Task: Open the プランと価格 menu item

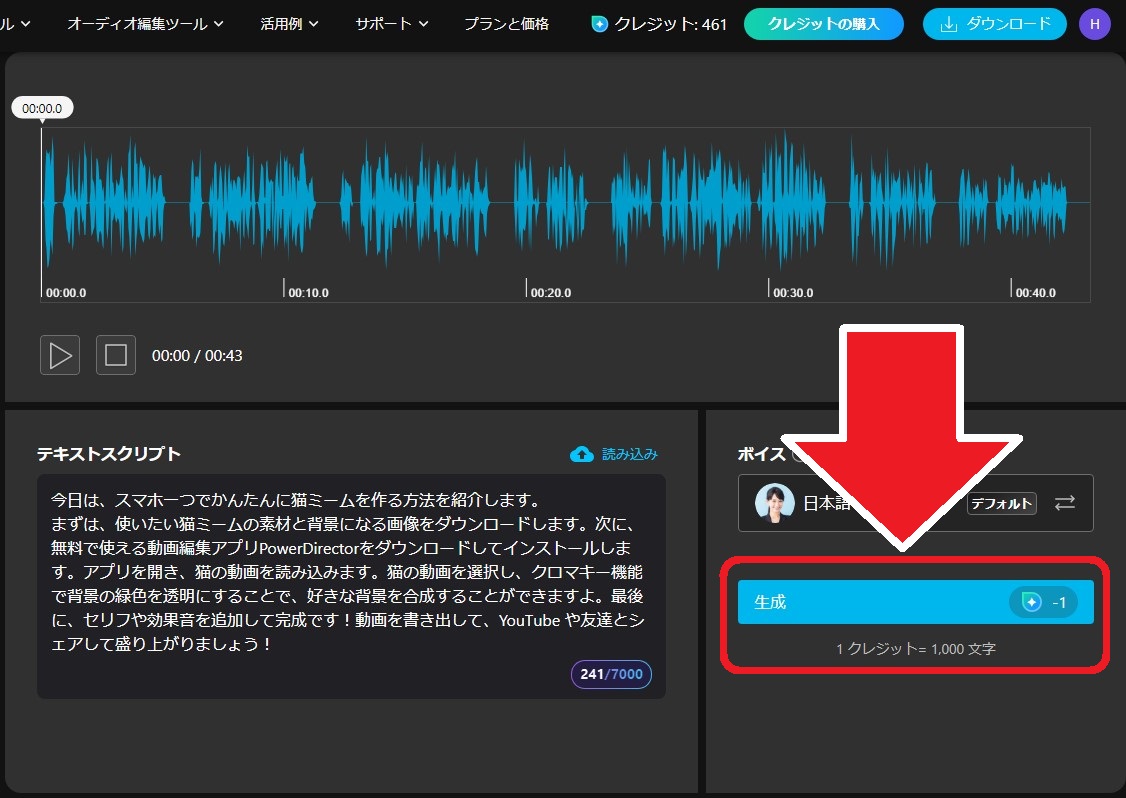Action: coord(505,24)
